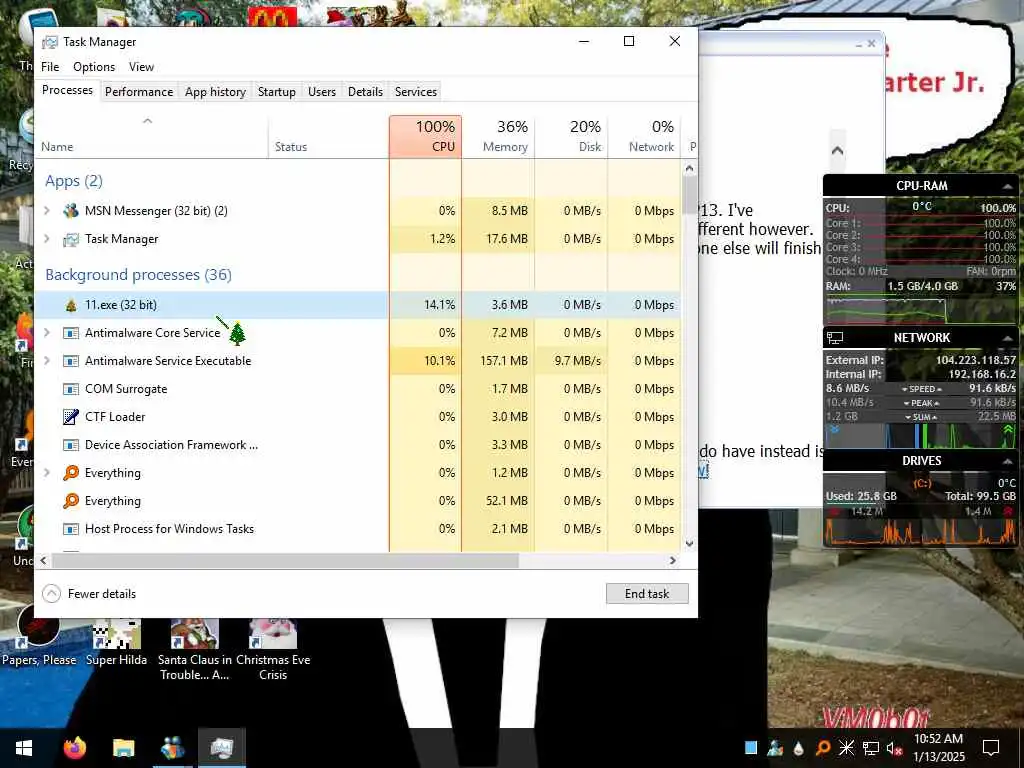
Task: Expand the Task Manager process group
Action: coord(47,239)
